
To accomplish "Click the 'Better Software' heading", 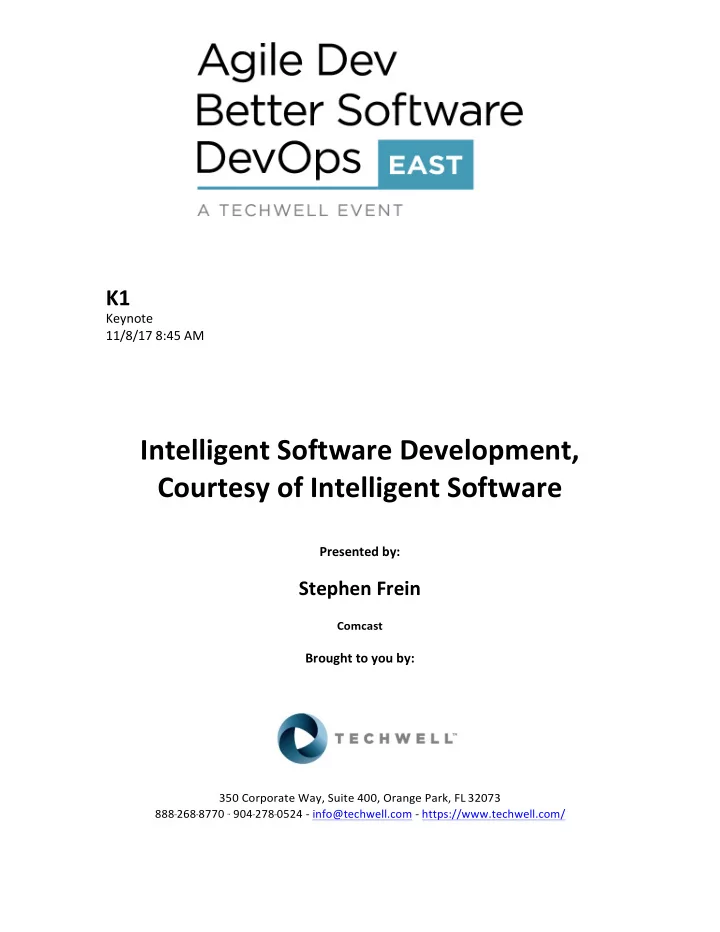I will click(x=359, y=110).
